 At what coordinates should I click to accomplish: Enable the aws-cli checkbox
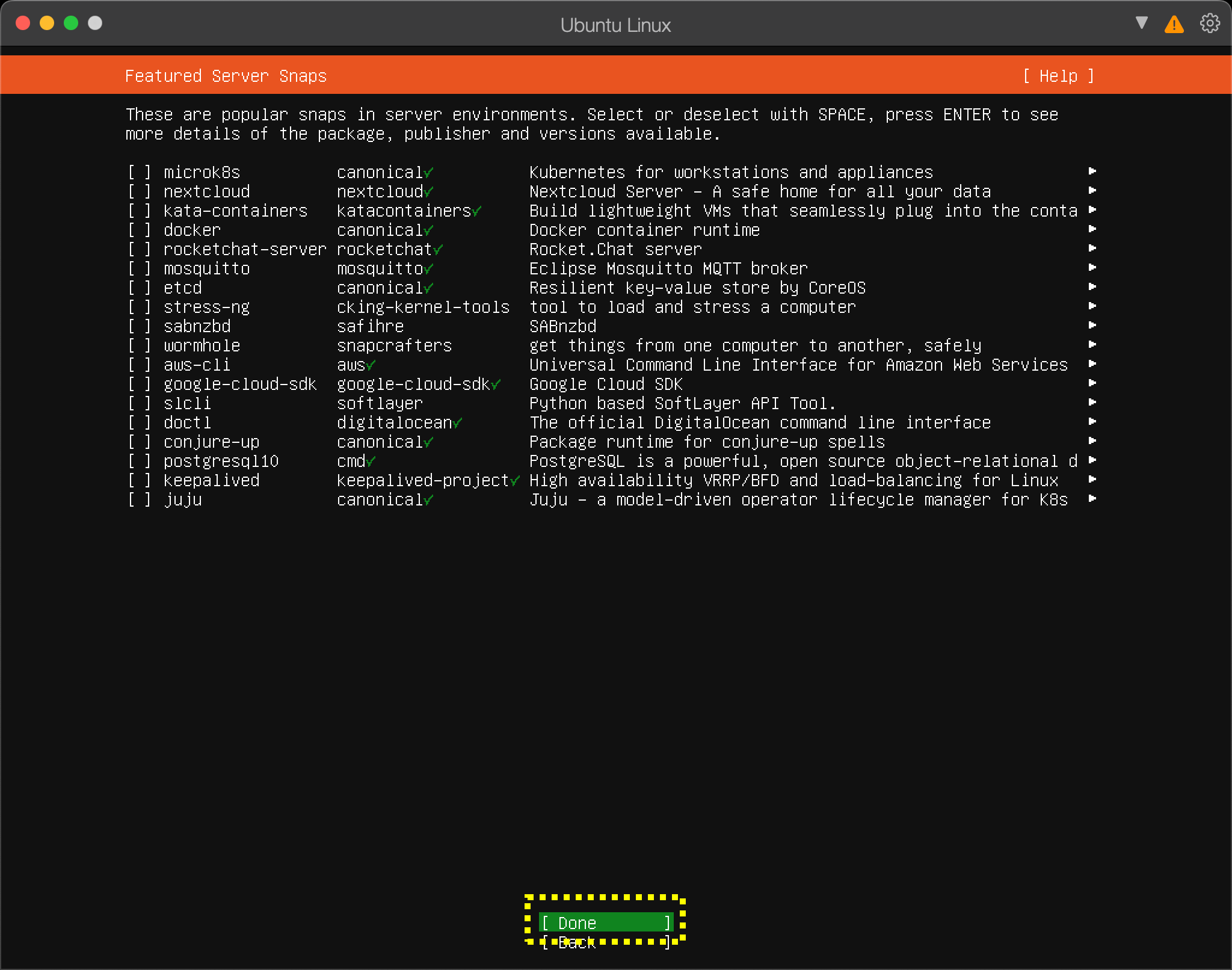(x=139, y=365)
